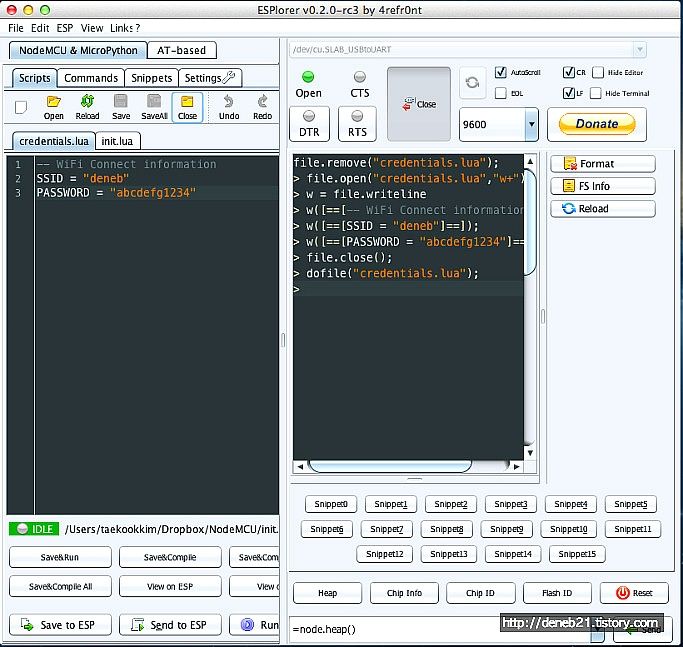The image size is (683, 647).
Task: Click the terminal horizontal scrollbar thumb
Action: pyautogui.click(x=390, y=466)
